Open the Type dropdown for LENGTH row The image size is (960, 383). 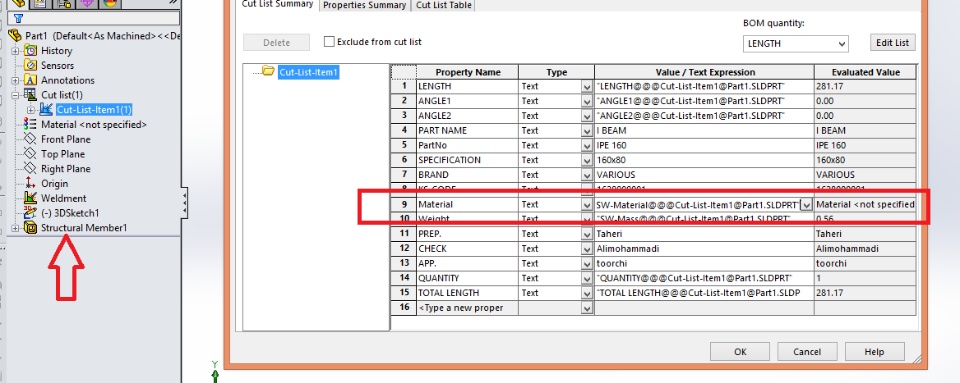pos(587,87)
